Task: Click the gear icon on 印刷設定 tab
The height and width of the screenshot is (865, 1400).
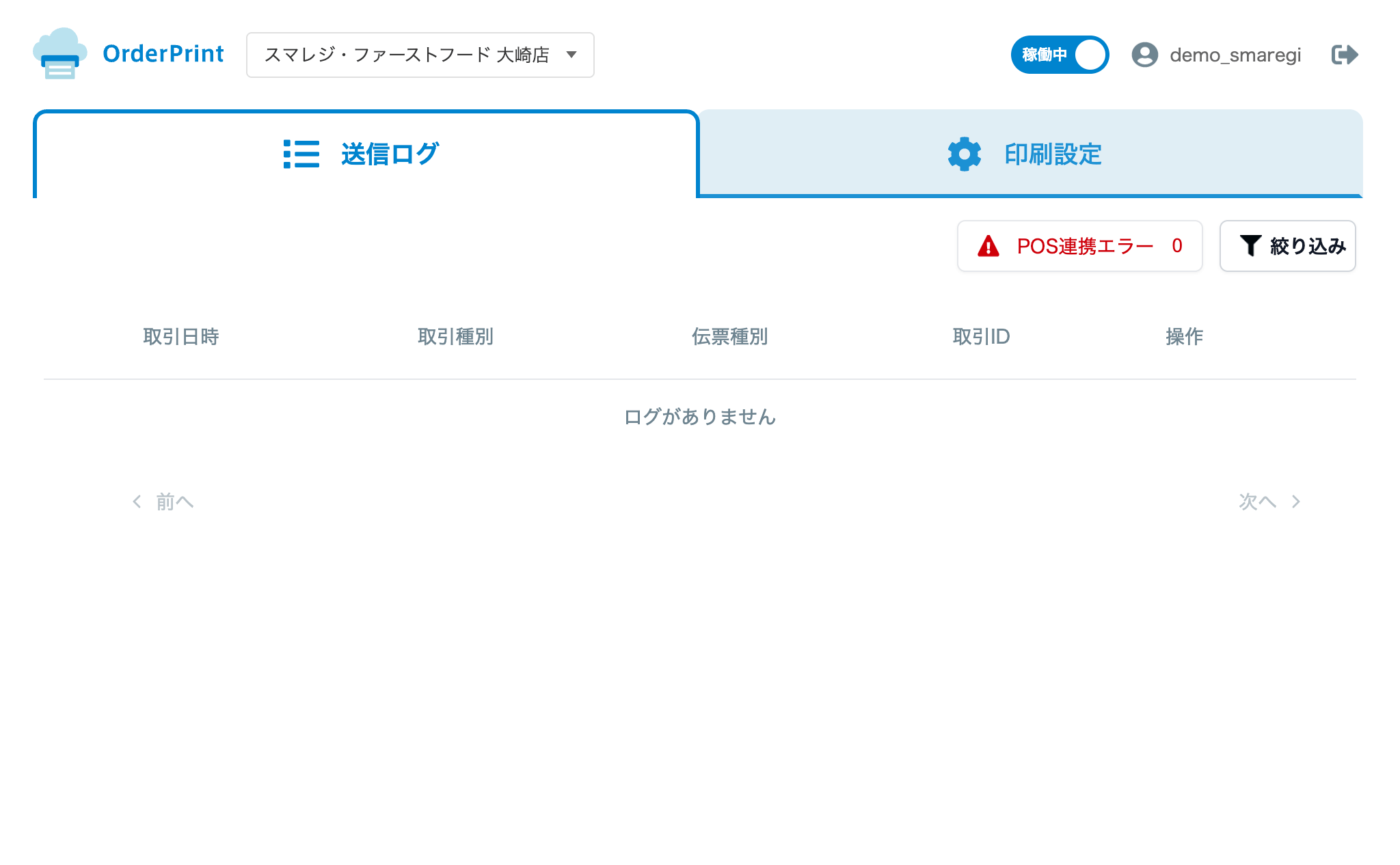Action: pyautogui.click(x=965, y=154)
